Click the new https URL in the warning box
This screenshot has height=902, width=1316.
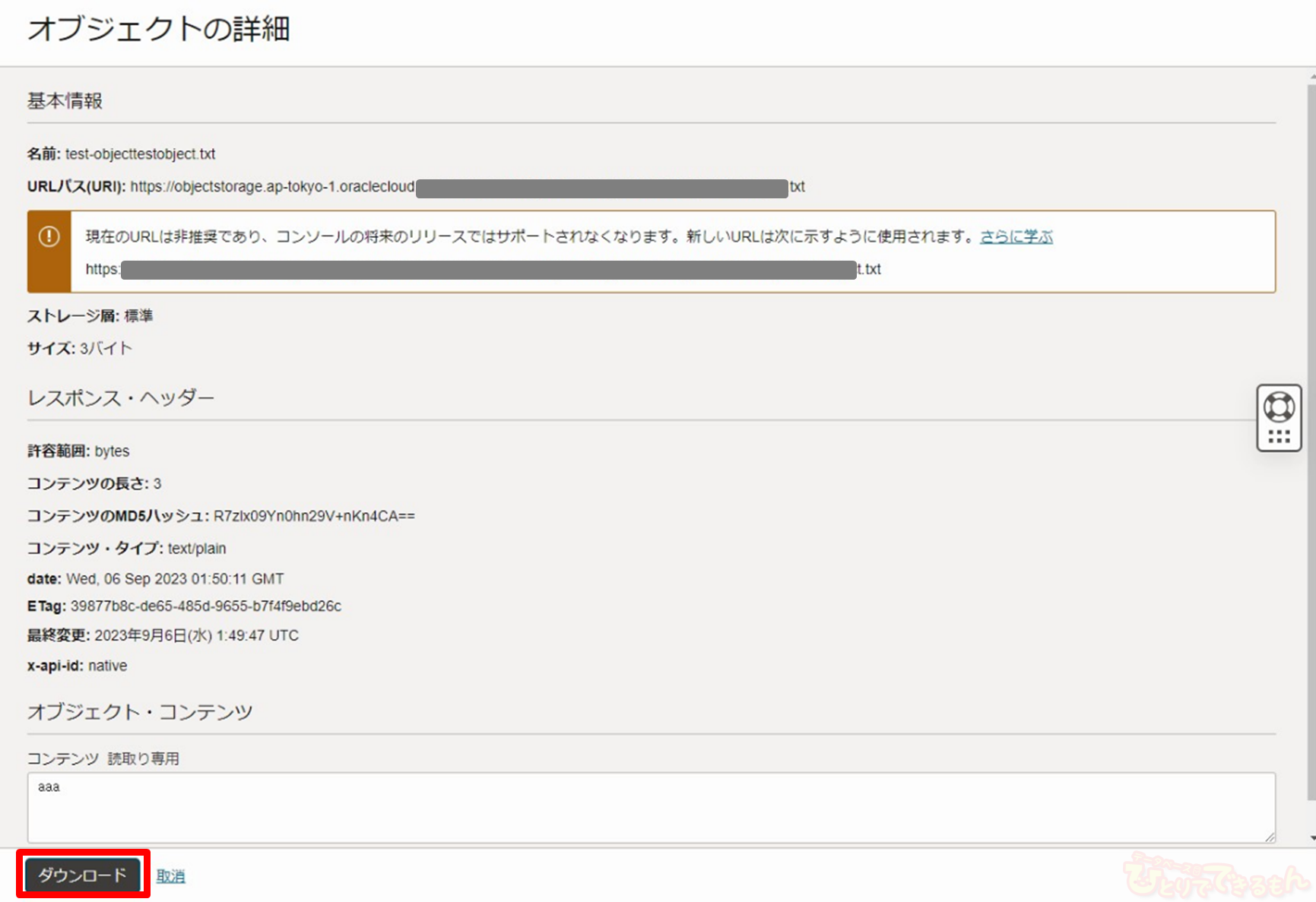tap(487, 269)
